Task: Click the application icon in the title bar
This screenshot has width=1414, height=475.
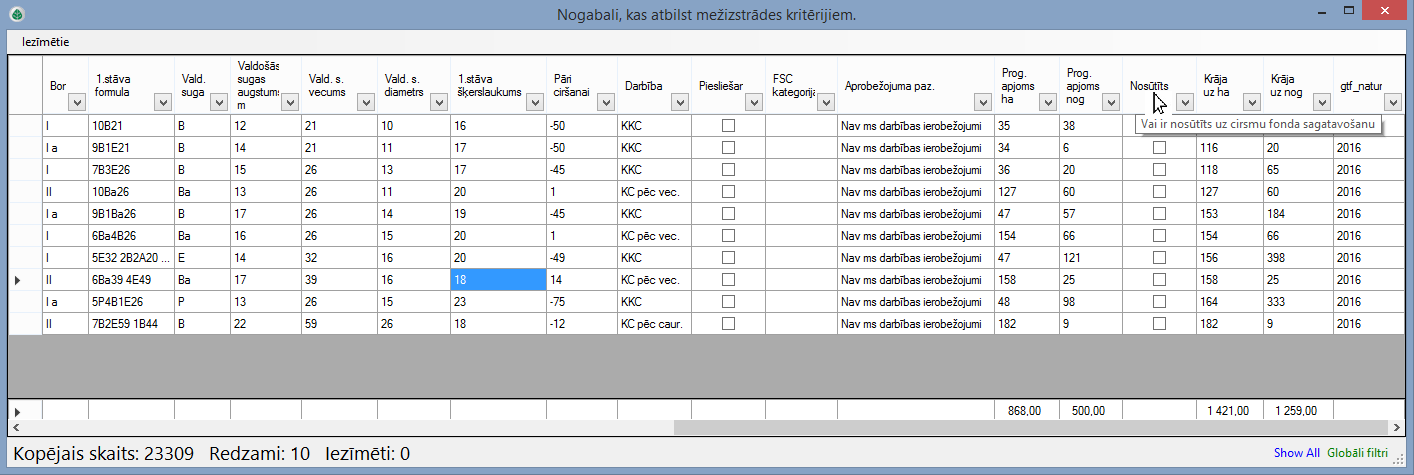Action: point(16,13)
